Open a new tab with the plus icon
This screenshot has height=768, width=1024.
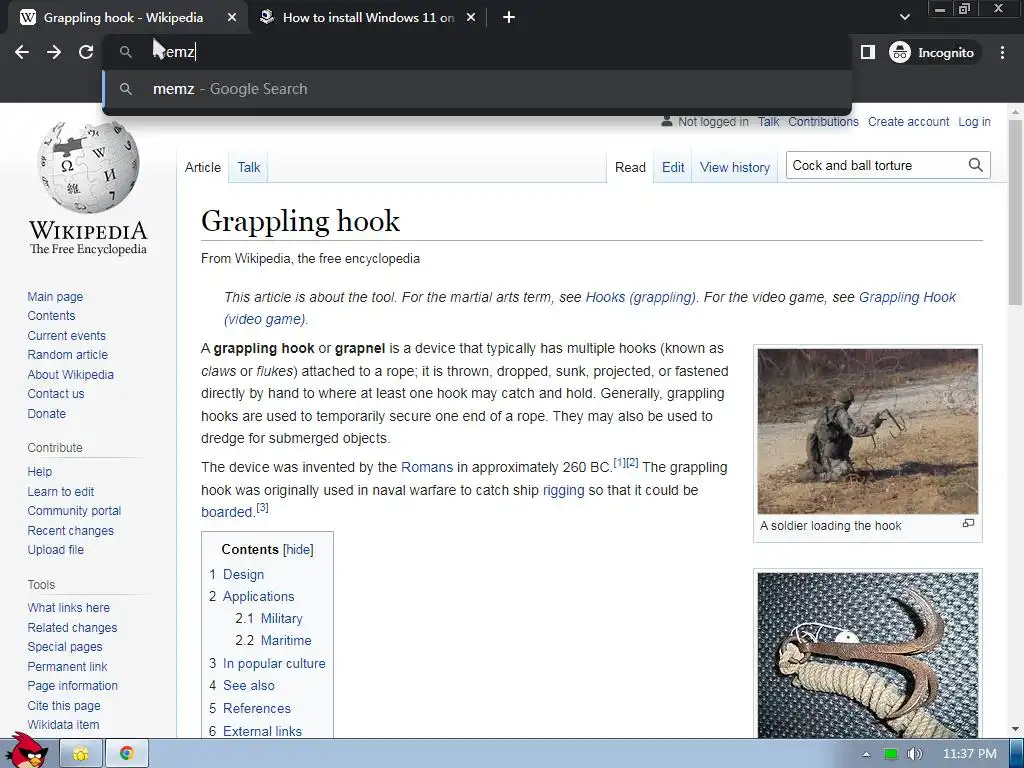[509, 18]
